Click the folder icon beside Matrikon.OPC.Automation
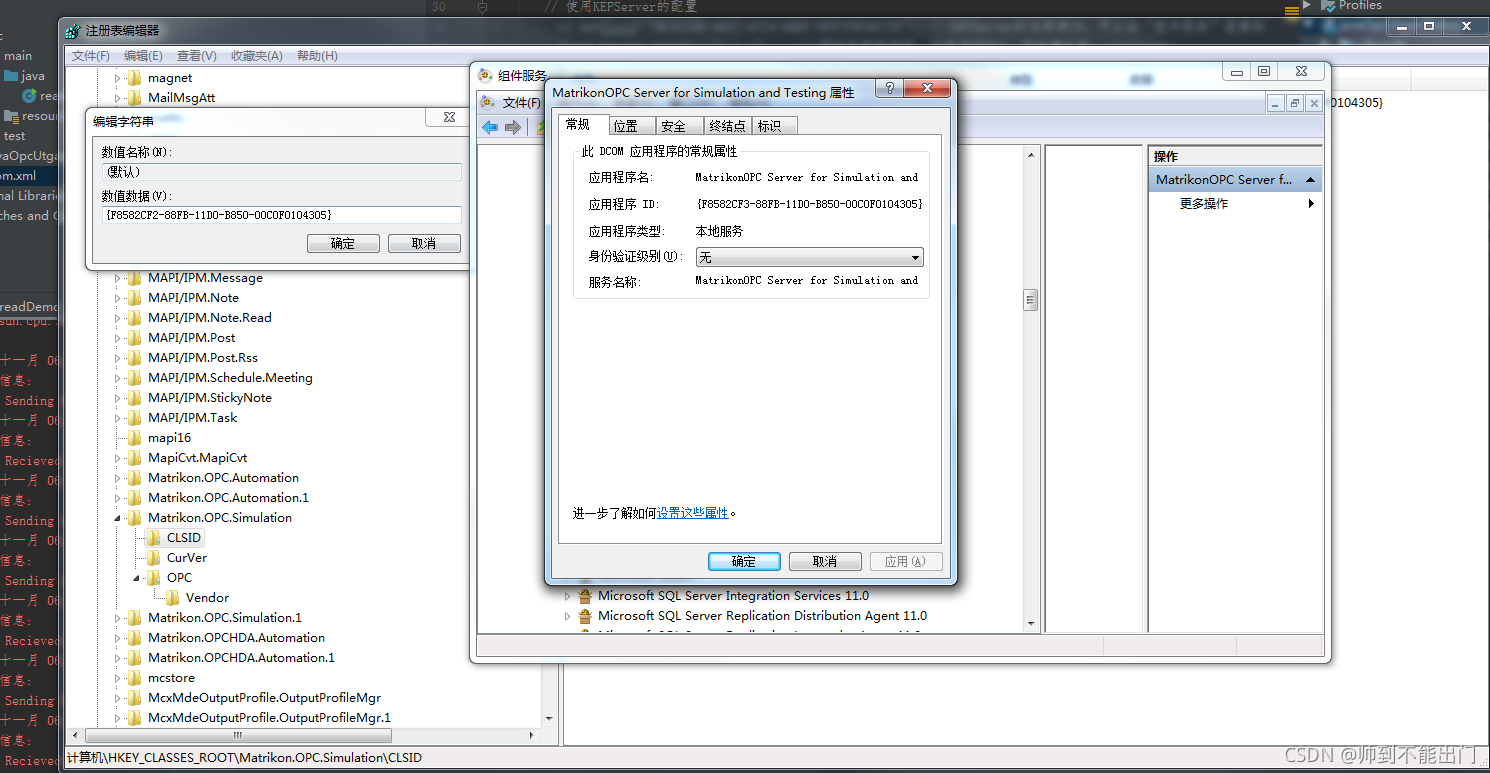 tap(135, 478)
